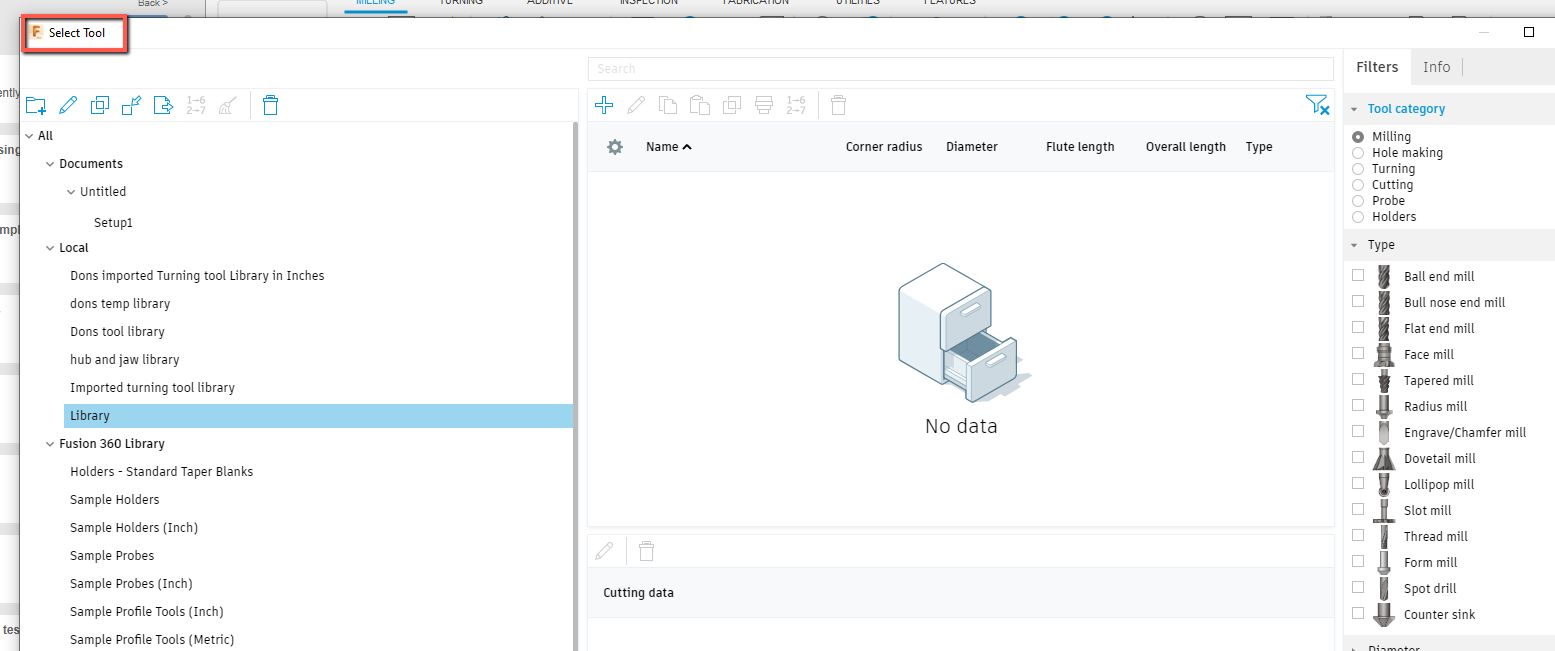Click the Thread mill icon
This screenshot has width=1555, height=651.
pyautogui.click(x=1384, y=536)
